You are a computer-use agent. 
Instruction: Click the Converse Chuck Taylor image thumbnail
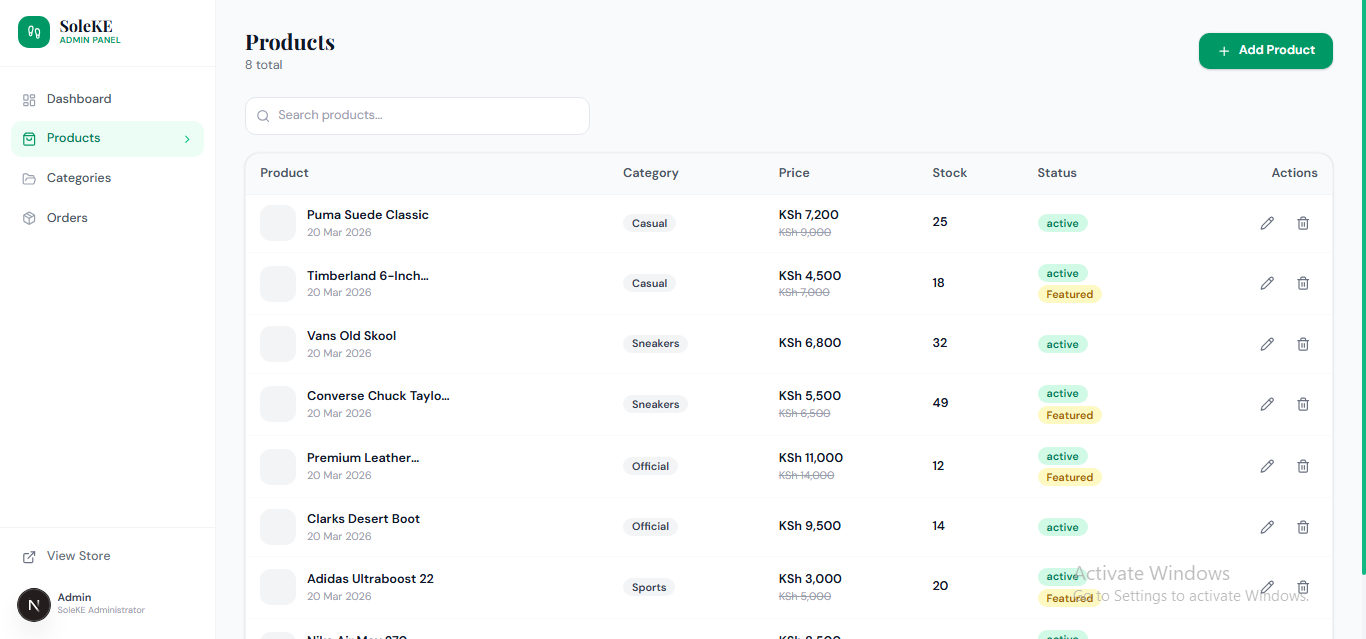coord(278,404)
